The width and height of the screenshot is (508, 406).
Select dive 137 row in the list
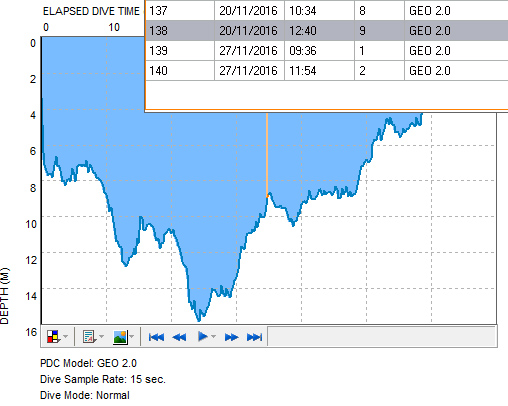pos(327,11)
